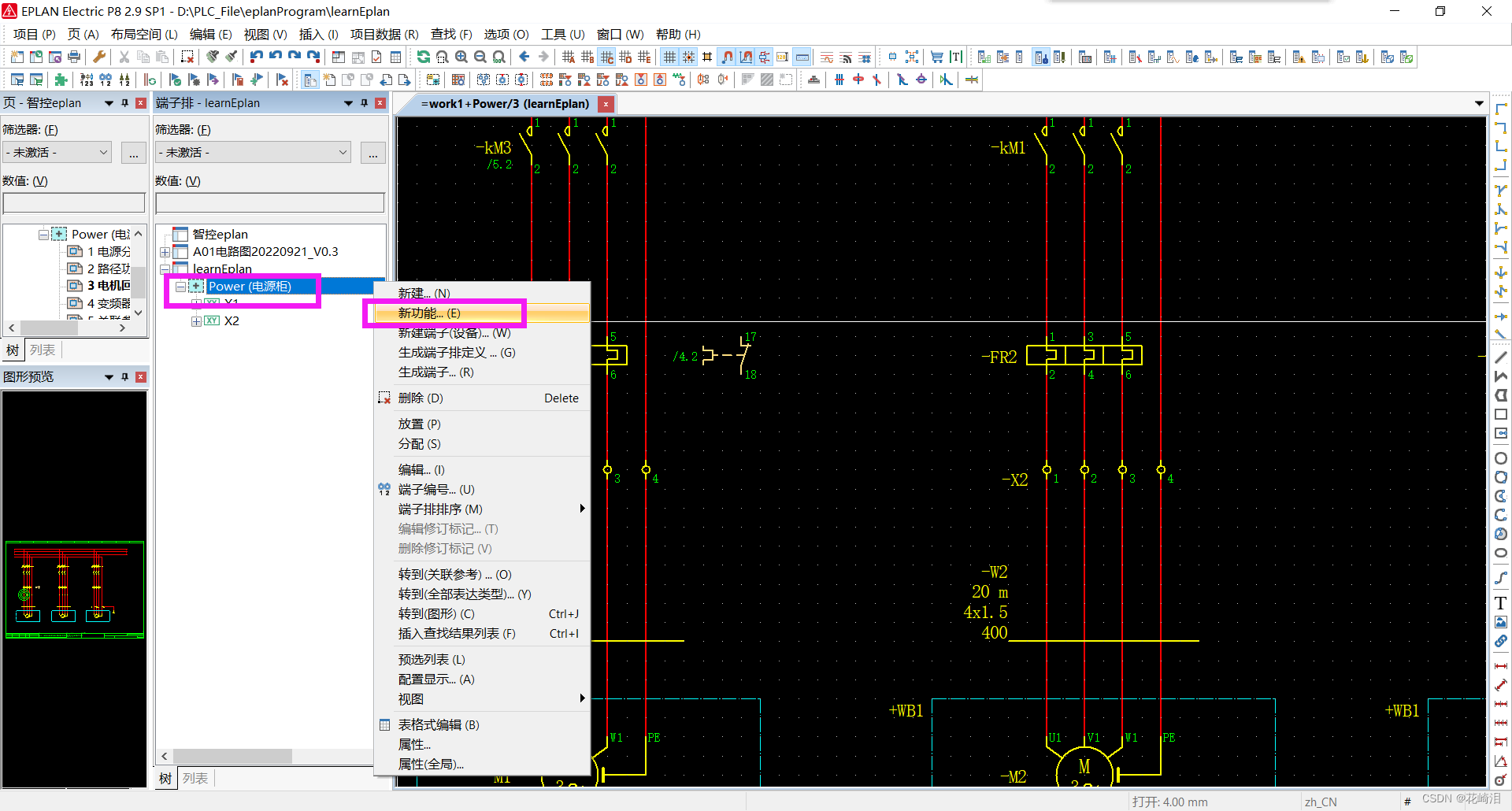Select the rectangle drawing tool

tap(1501, 414)
